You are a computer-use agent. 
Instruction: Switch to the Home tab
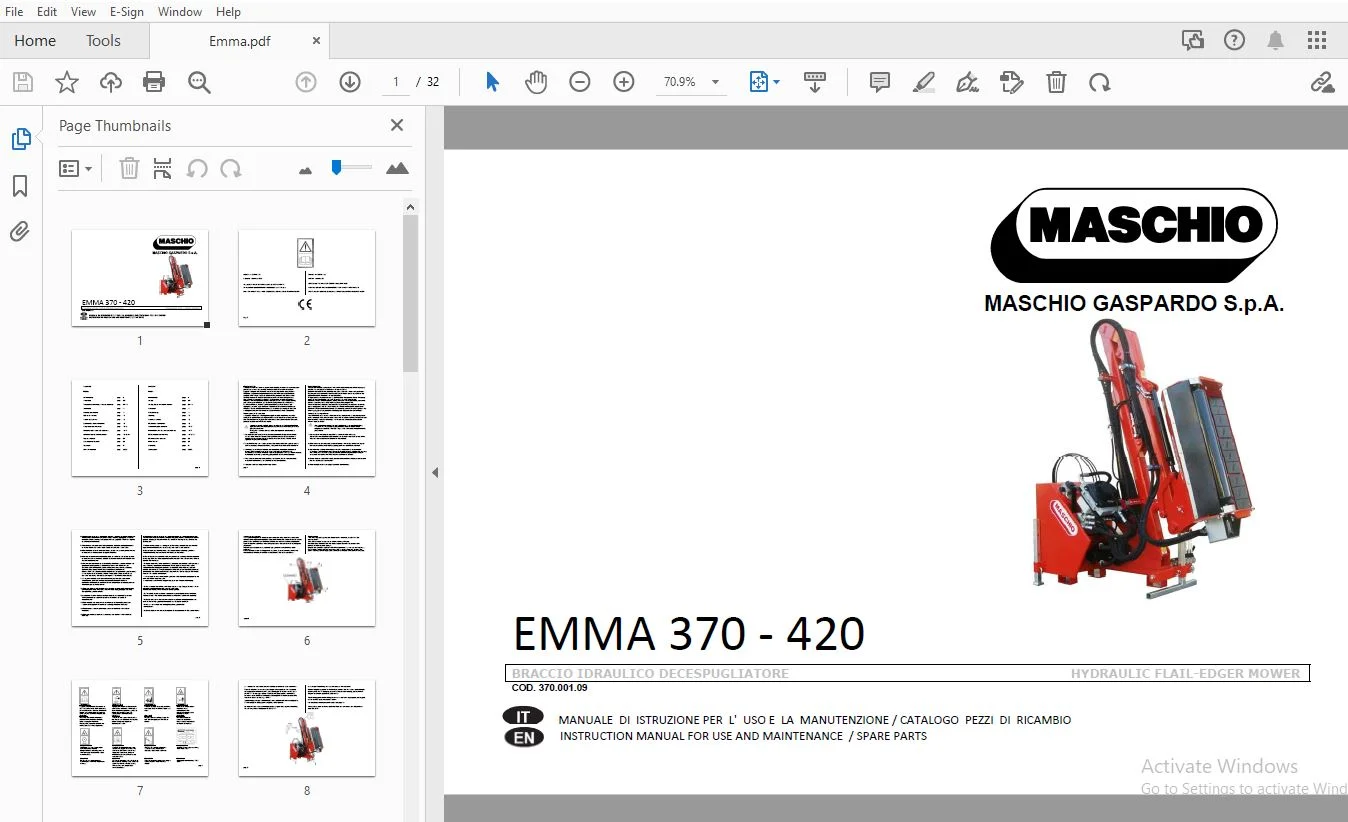coord(35,41)
